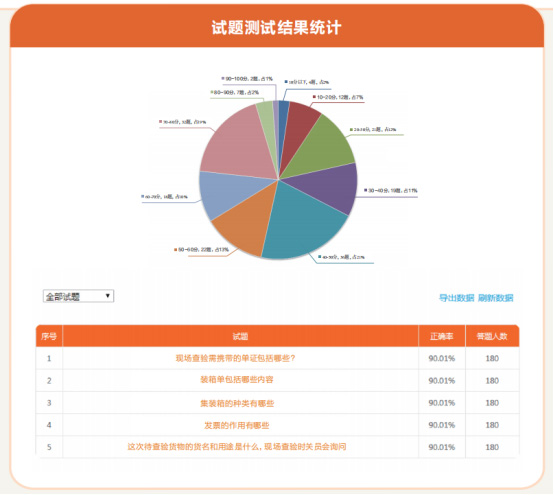Open question 集装箱的种类有哪些
554x495 pixels.
coord(237,403)
